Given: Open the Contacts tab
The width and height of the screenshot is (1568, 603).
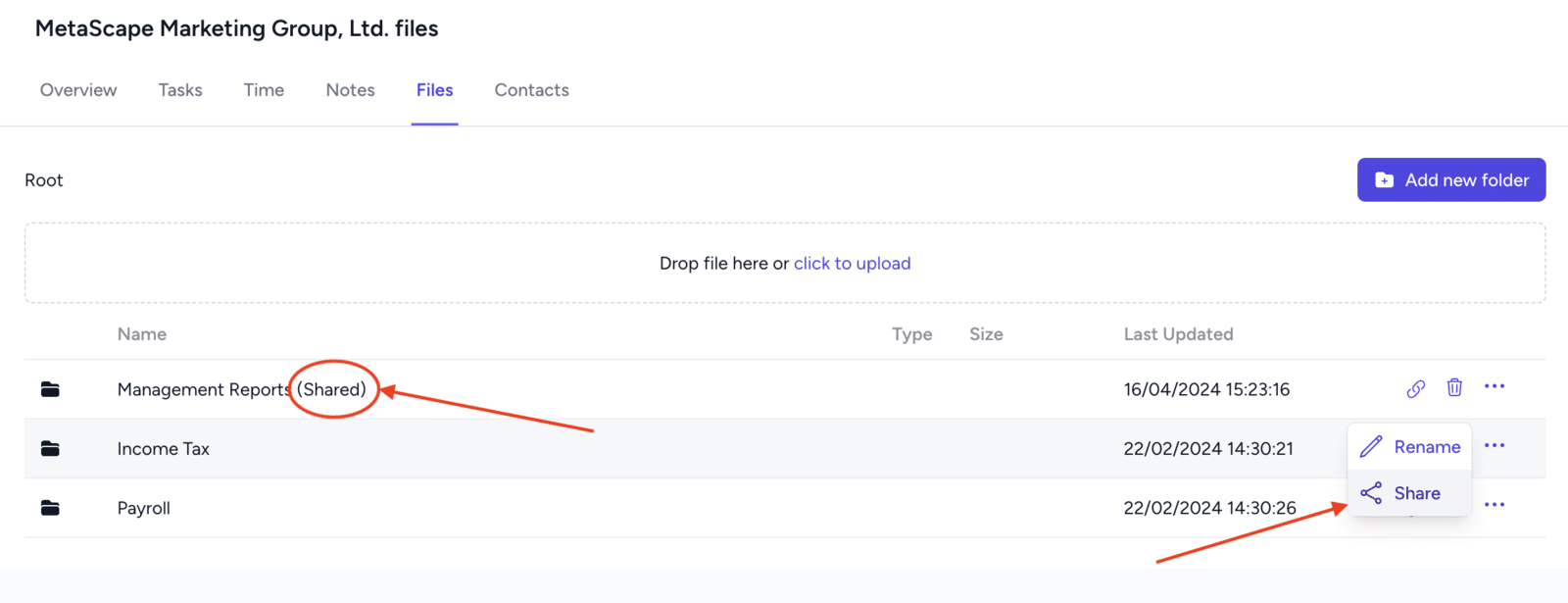Looking at the screenshot, I should point(531,90).
